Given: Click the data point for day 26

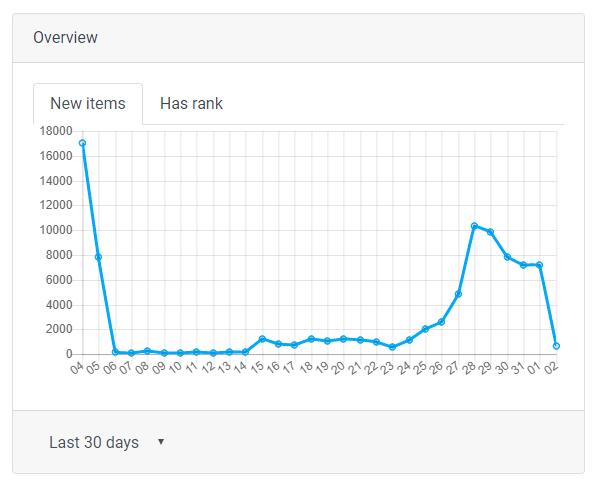Looking at the screenshot, I should pos(441,322).
